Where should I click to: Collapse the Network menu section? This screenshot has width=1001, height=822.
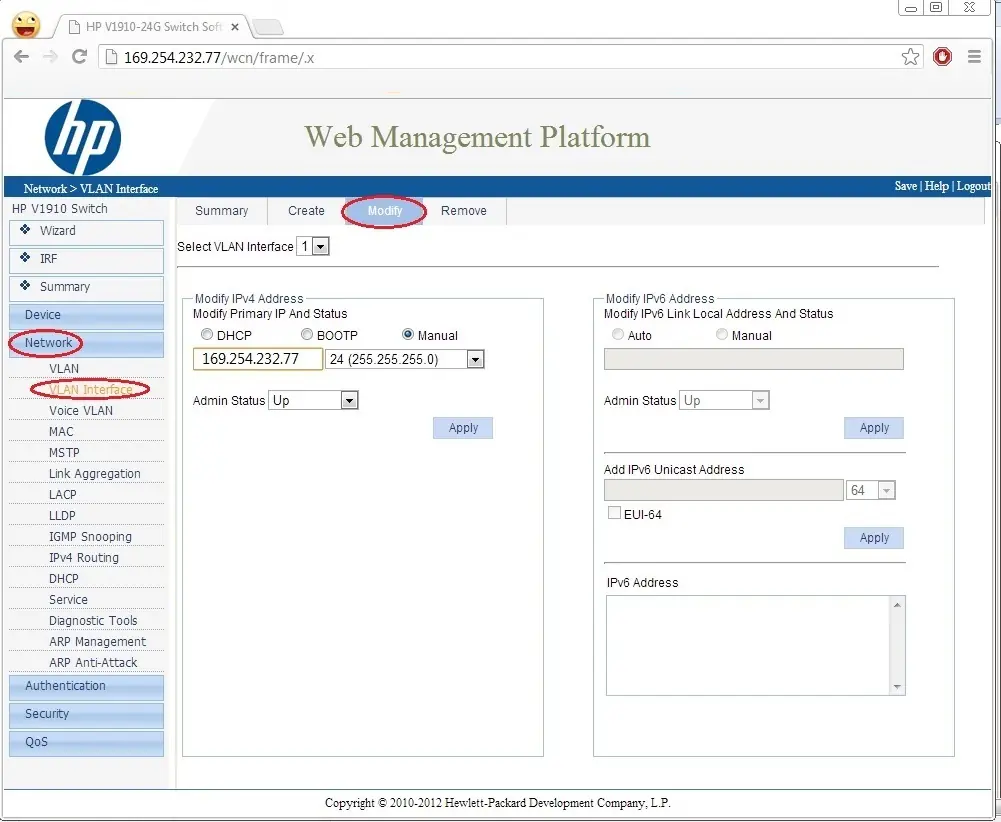[86, 343]
